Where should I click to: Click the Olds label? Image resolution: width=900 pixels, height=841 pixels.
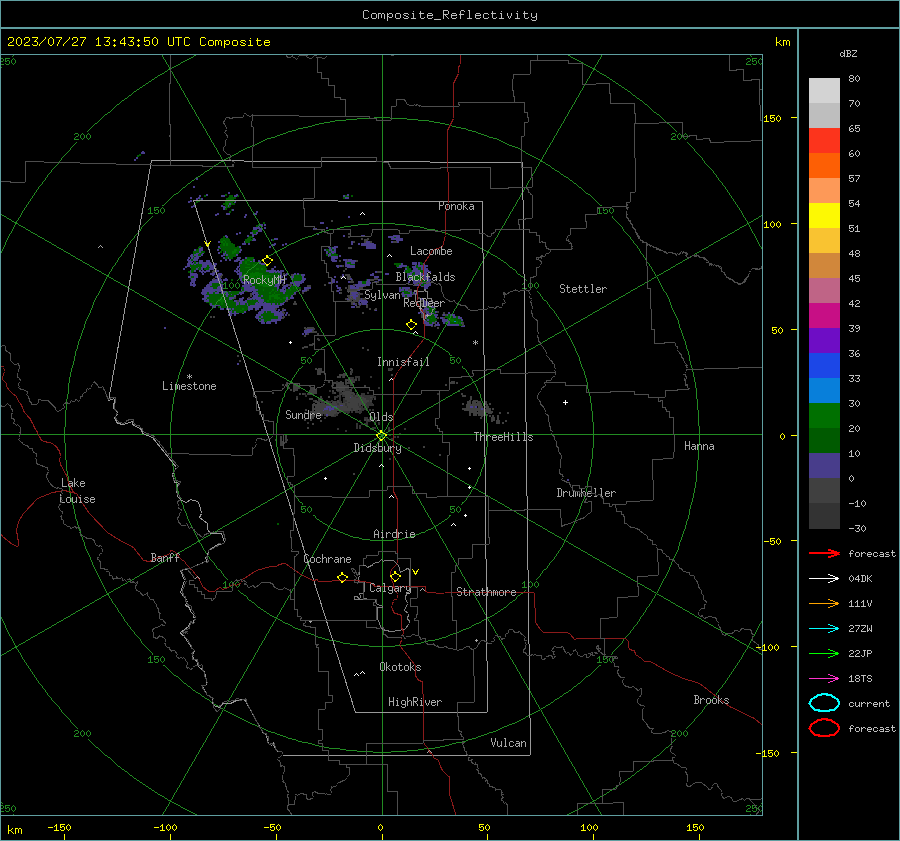[381, 417]
